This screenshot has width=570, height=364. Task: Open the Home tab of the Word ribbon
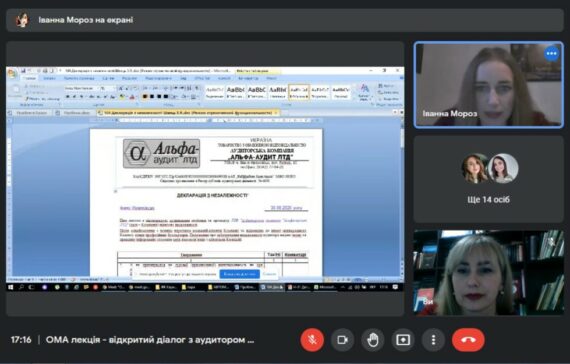pyautogui.click(x=29, y=78)
